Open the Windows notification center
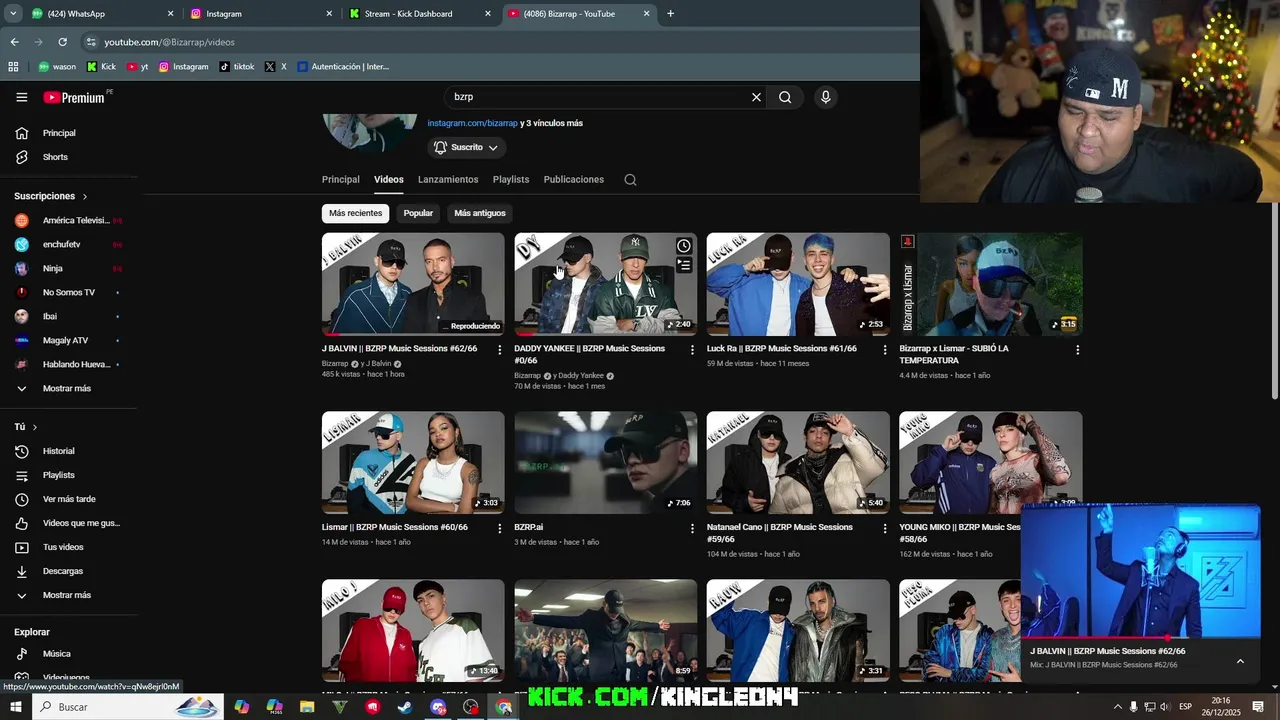This screenshot has height=720, width=1280. tap(1258, 707)
